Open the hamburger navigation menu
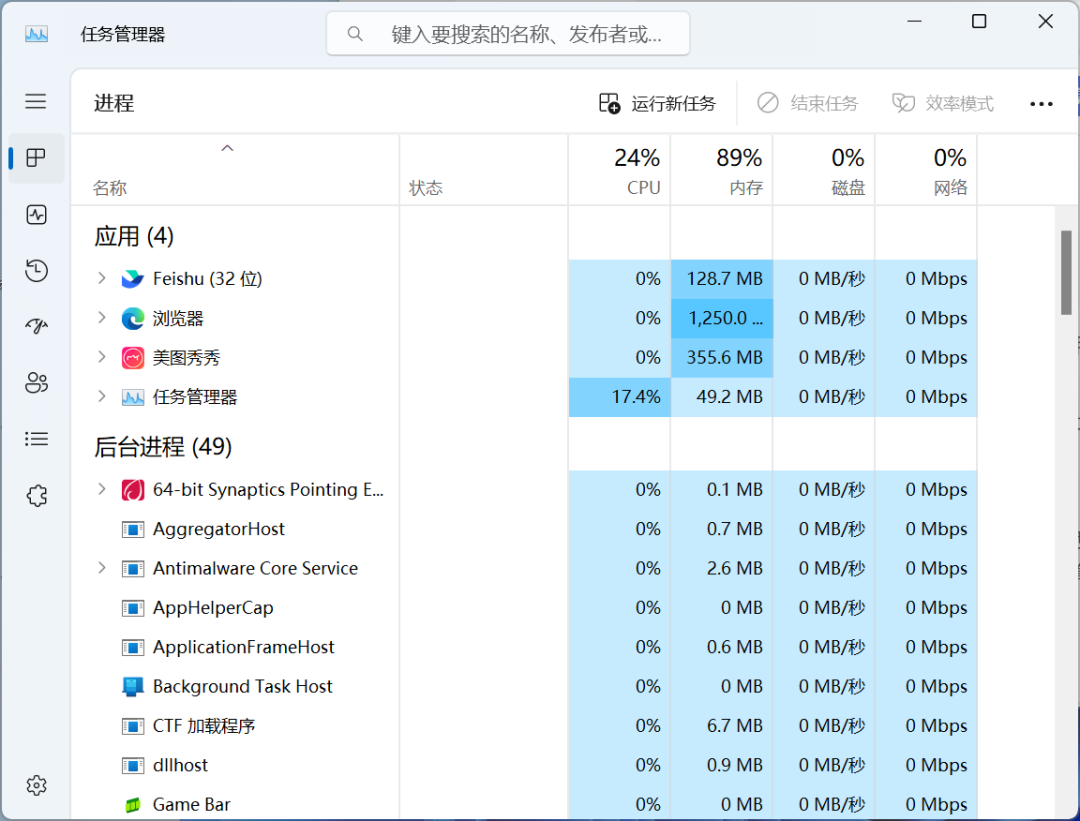The height and width of the screenshot is (821, 1080). point(36,101)
